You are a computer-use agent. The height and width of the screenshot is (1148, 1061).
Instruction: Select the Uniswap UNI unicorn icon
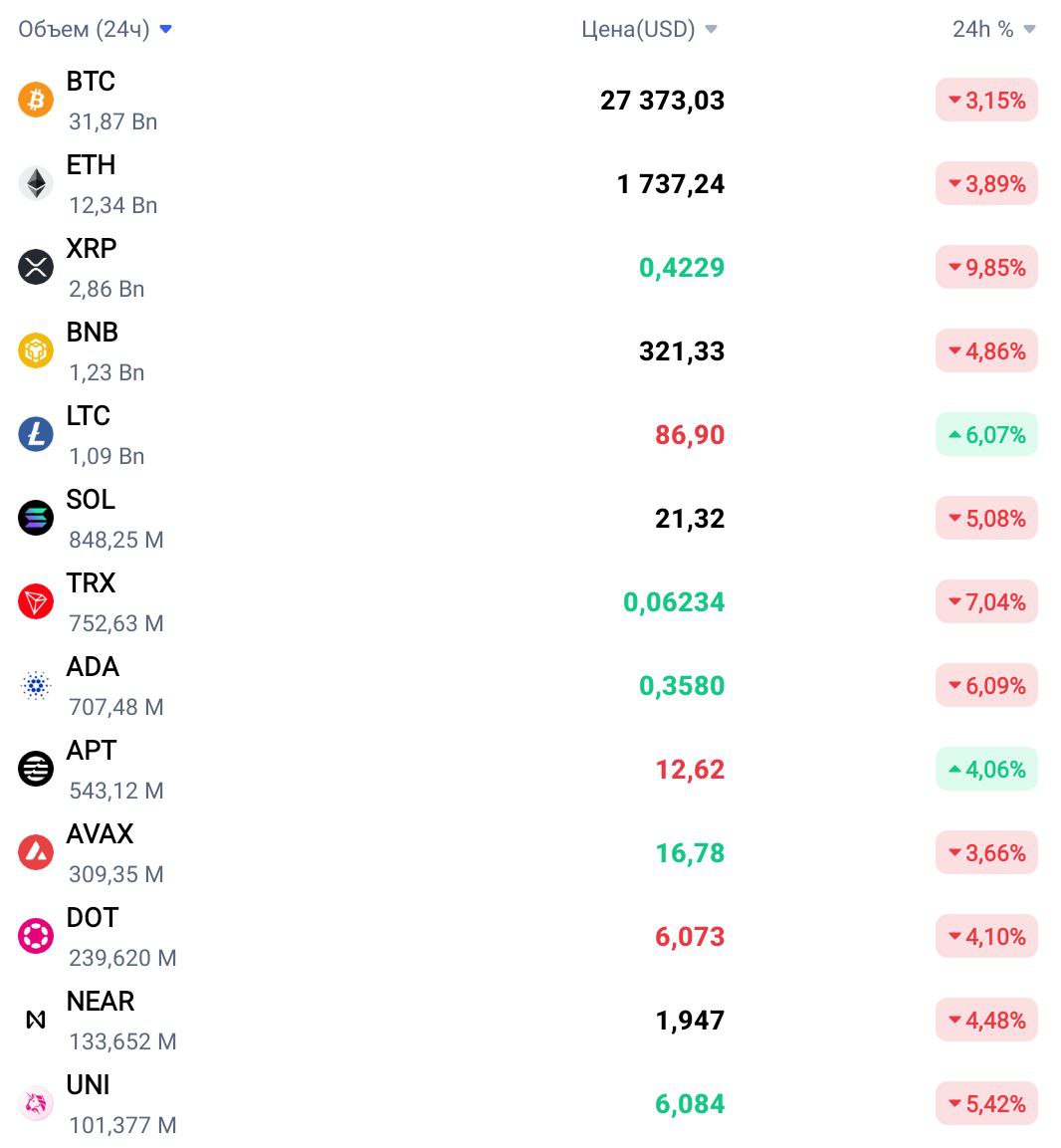36,1103
